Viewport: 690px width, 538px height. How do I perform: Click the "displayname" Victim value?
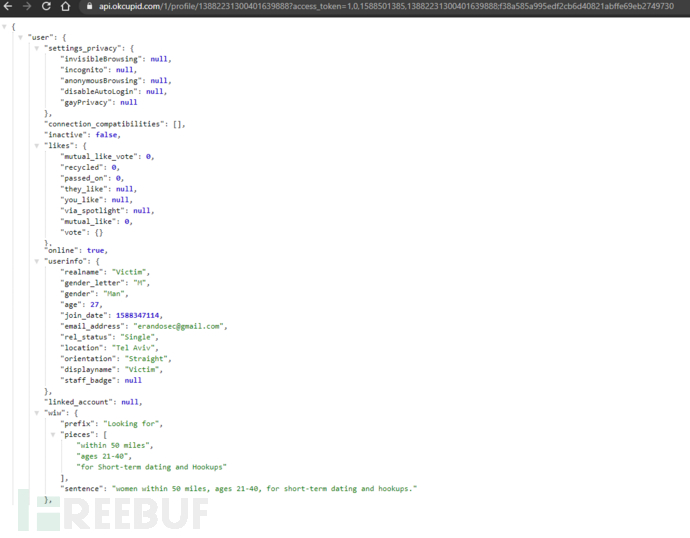(x=142, y=370)
